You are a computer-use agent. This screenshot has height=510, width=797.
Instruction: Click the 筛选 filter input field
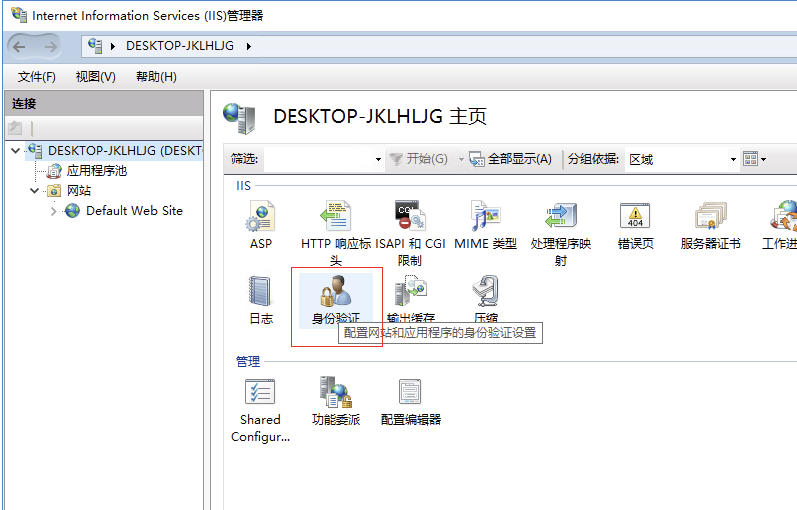pos(319,160)
